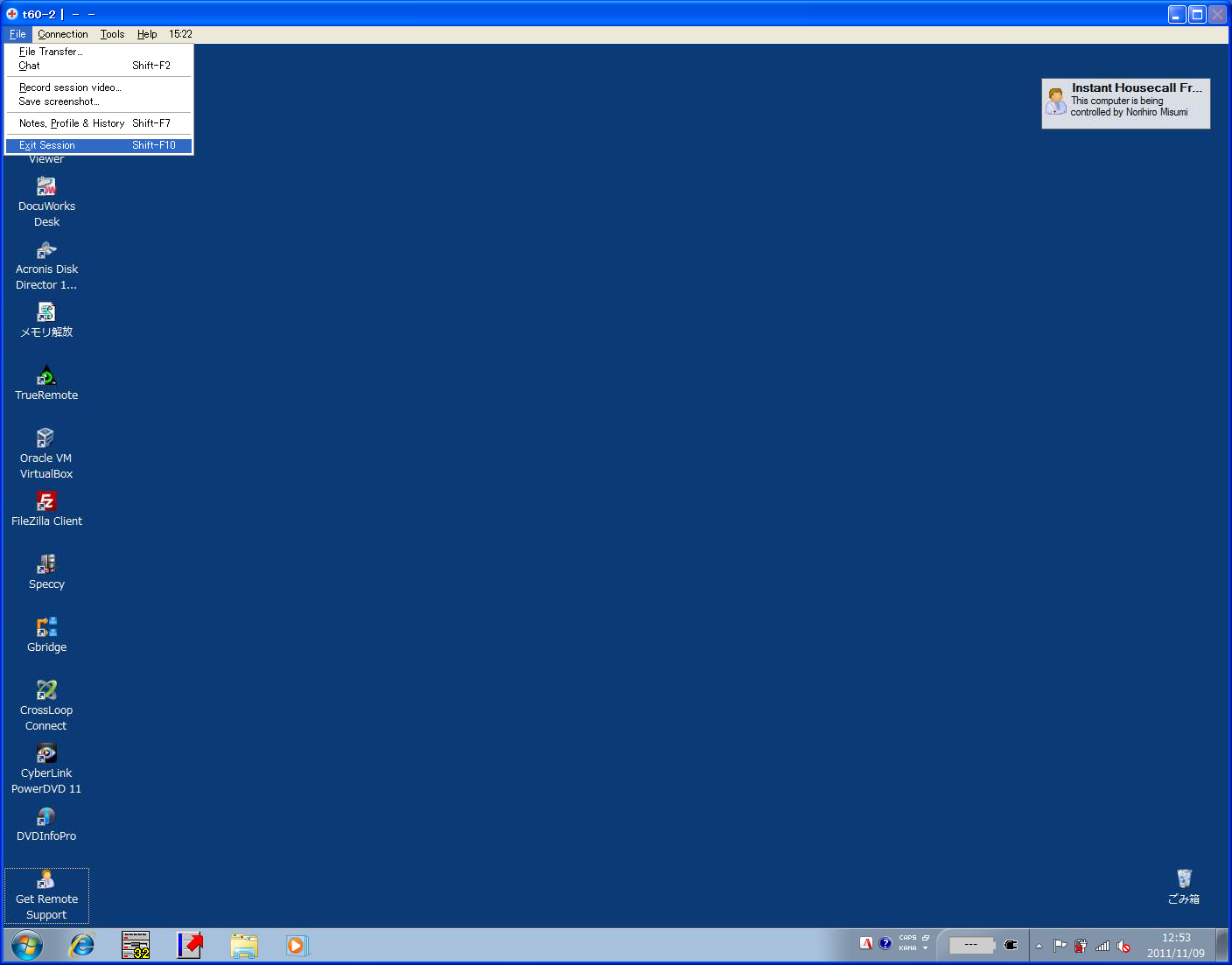Viewport: 1232px width, 965px height.
Task: Select File Transfer menu entry
Action: 51,52
